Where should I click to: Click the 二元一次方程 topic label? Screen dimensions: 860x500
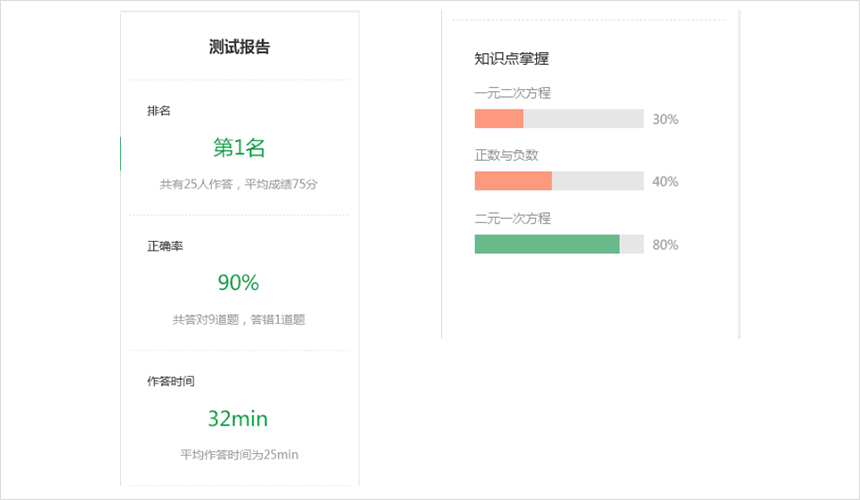pyautogui.click(x=512, y=218)
